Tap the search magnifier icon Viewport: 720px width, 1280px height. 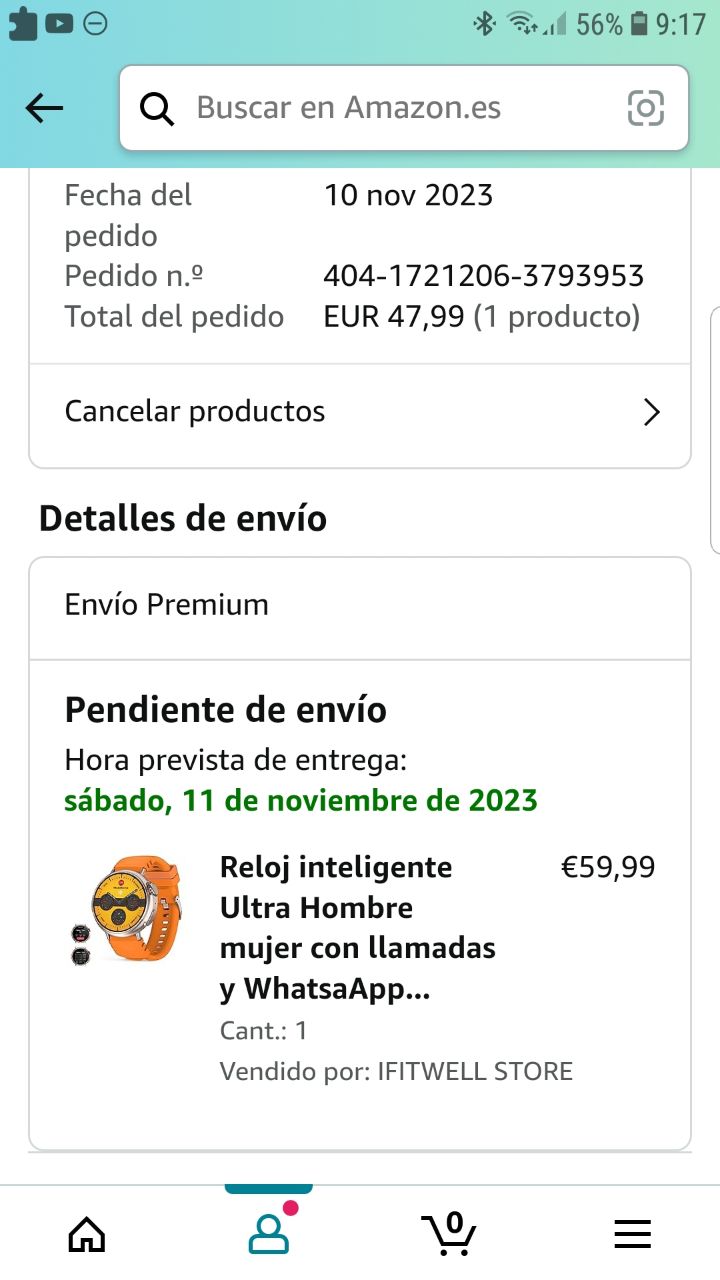(x=157, y=108)
